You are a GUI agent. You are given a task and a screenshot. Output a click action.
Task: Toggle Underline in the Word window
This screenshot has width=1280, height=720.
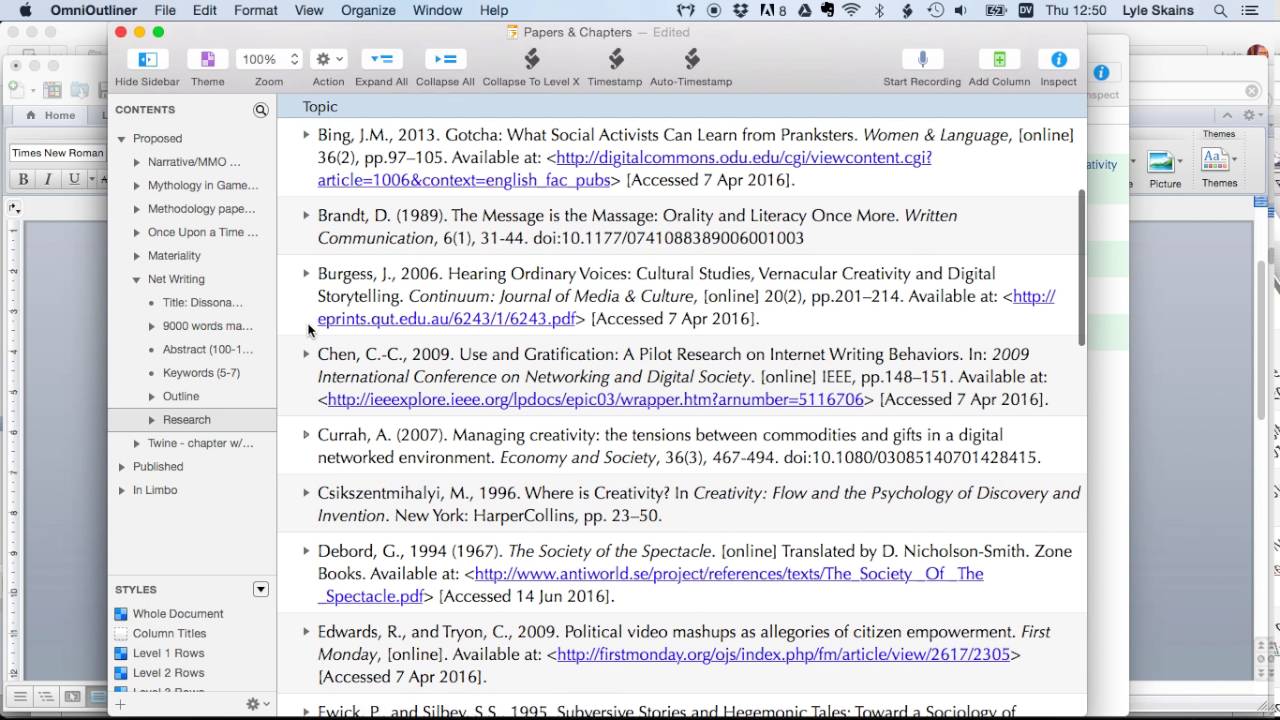click(x=73, y=179)
